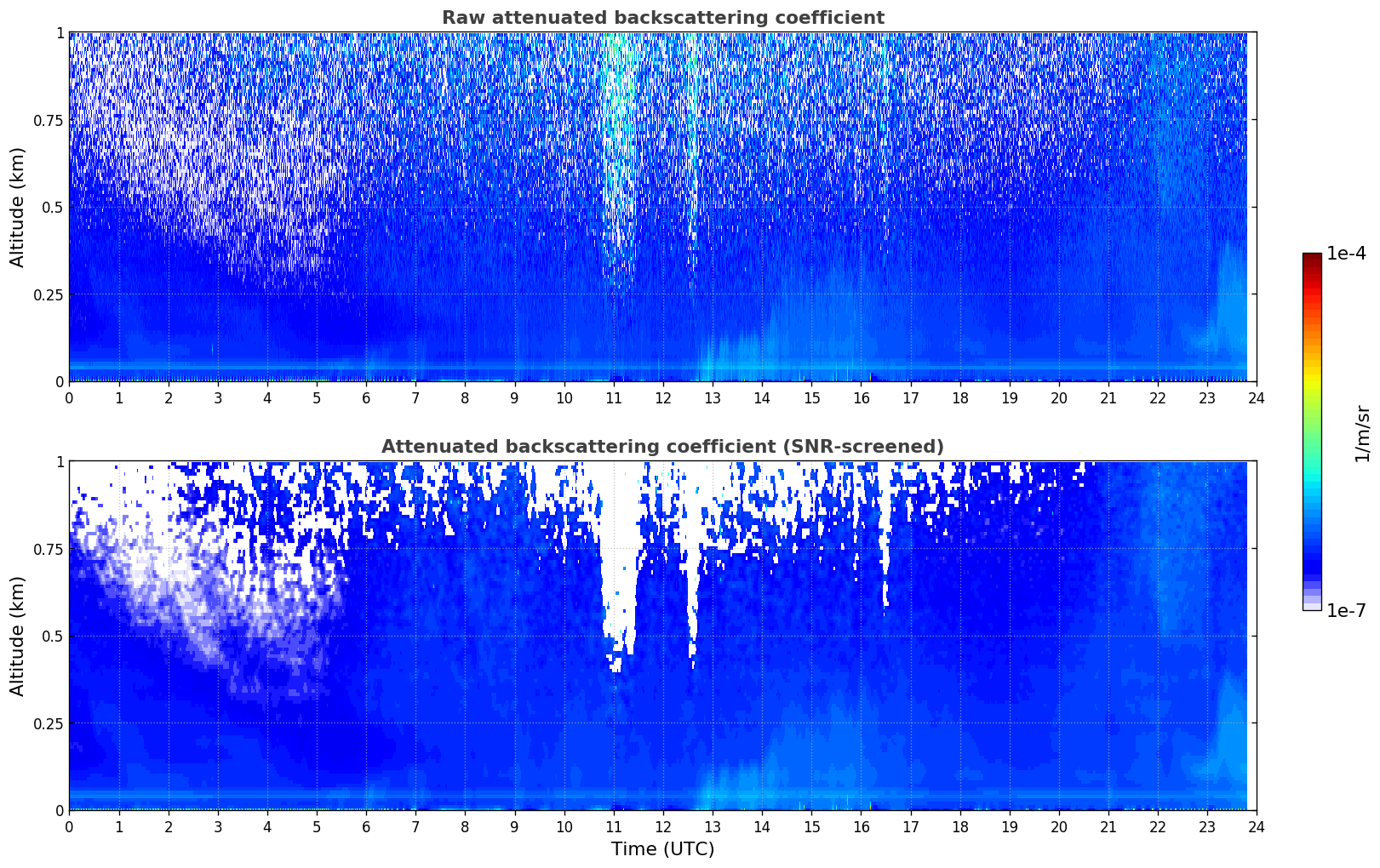The width and height of the screenshot is (1380, 868).
Task: Click time tick '20' under the SNR-screened plot
Action: pos(1059,826)
